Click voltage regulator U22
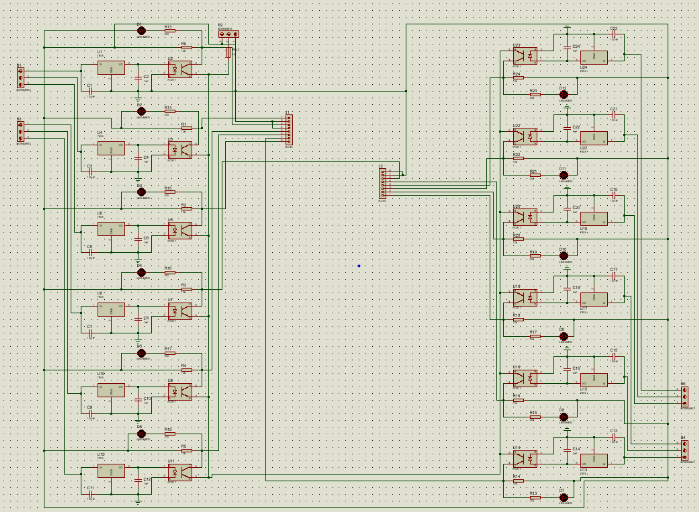The width and height of the screenshot is (699, 512). (594, 138)
